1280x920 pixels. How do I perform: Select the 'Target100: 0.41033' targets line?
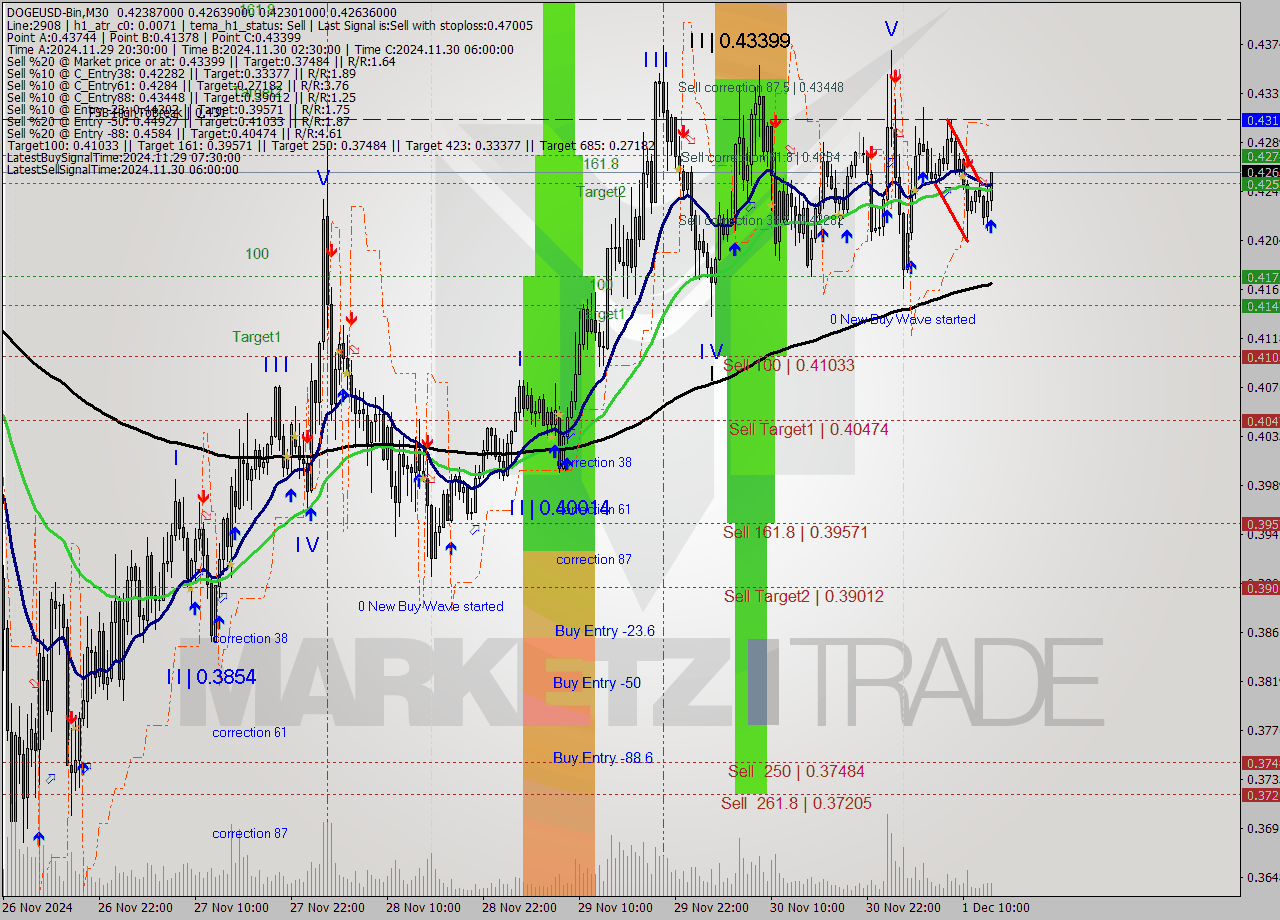331,146
